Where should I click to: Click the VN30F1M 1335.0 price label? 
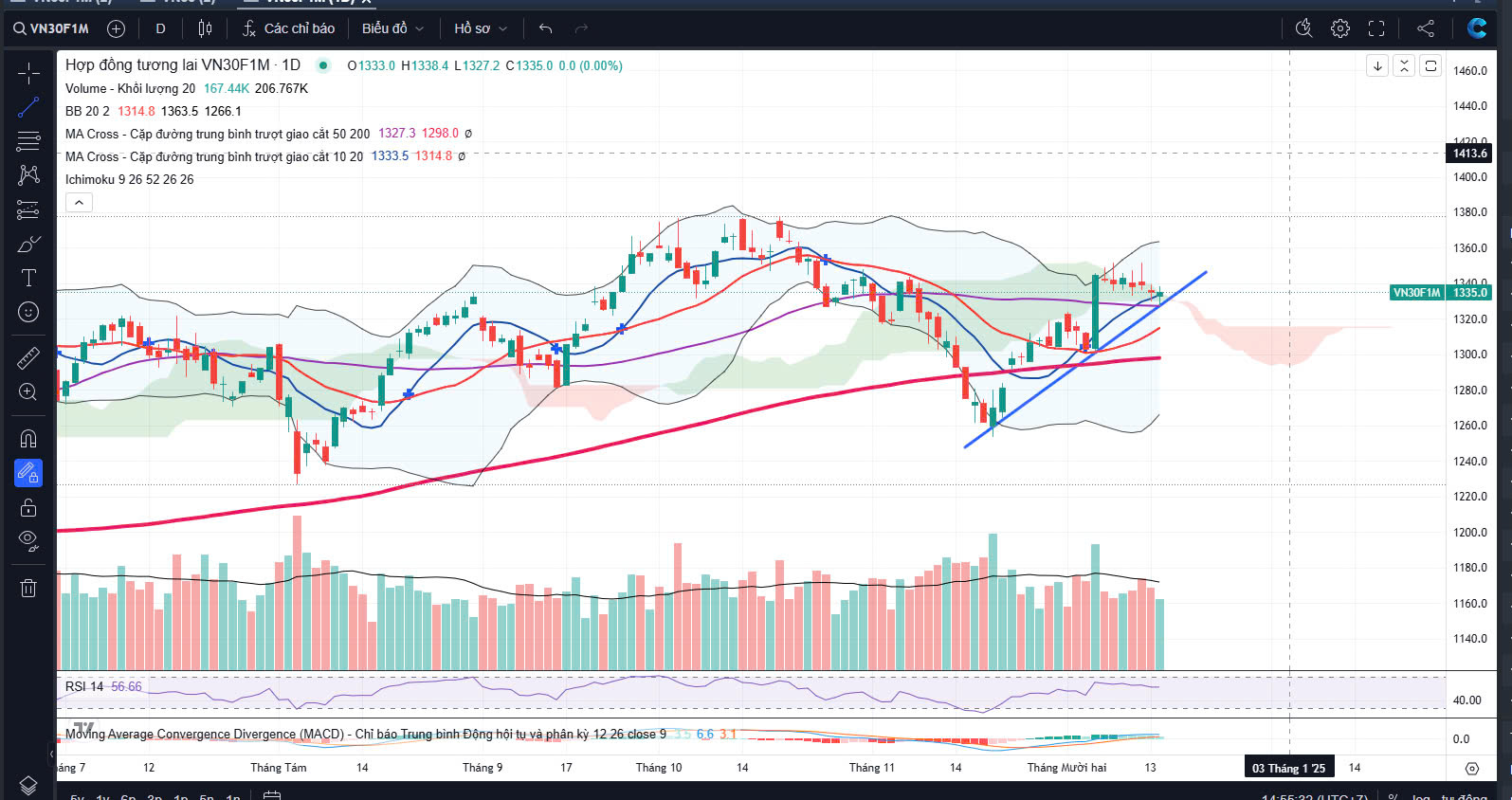click(1442, 293)
